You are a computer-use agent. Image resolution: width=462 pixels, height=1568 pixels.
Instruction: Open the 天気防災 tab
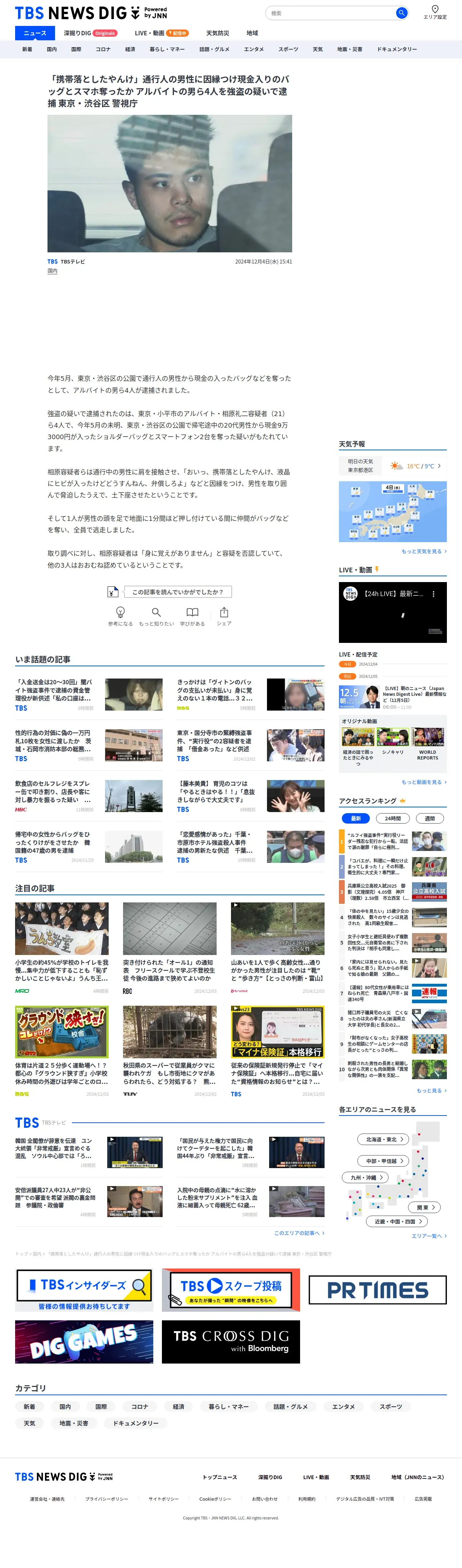(x=217, y=33)
